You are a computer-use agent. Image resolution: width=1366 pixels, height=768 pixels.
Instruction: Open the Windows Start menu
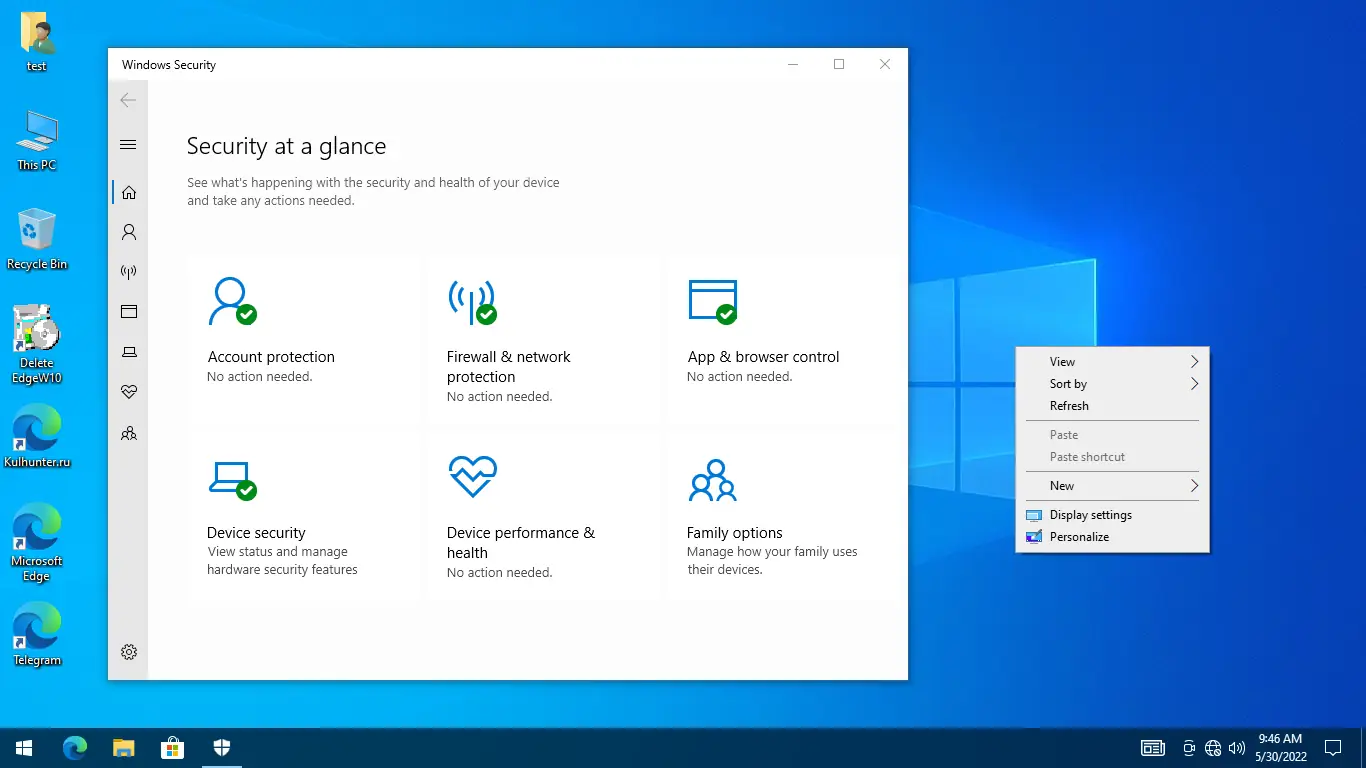point(24,747)
